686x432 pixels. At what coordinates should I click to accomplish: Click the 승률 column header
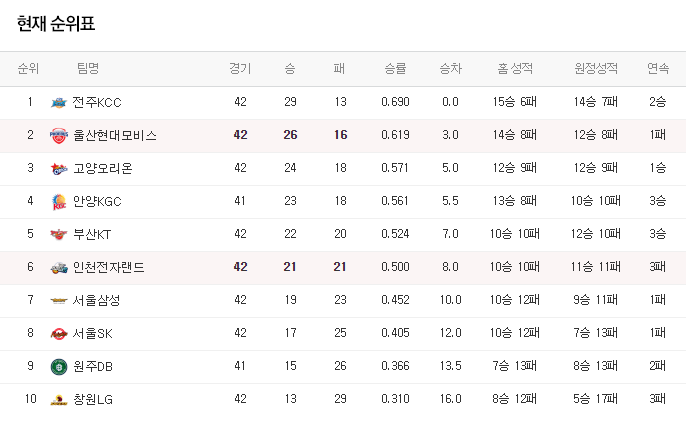point(395,69)
